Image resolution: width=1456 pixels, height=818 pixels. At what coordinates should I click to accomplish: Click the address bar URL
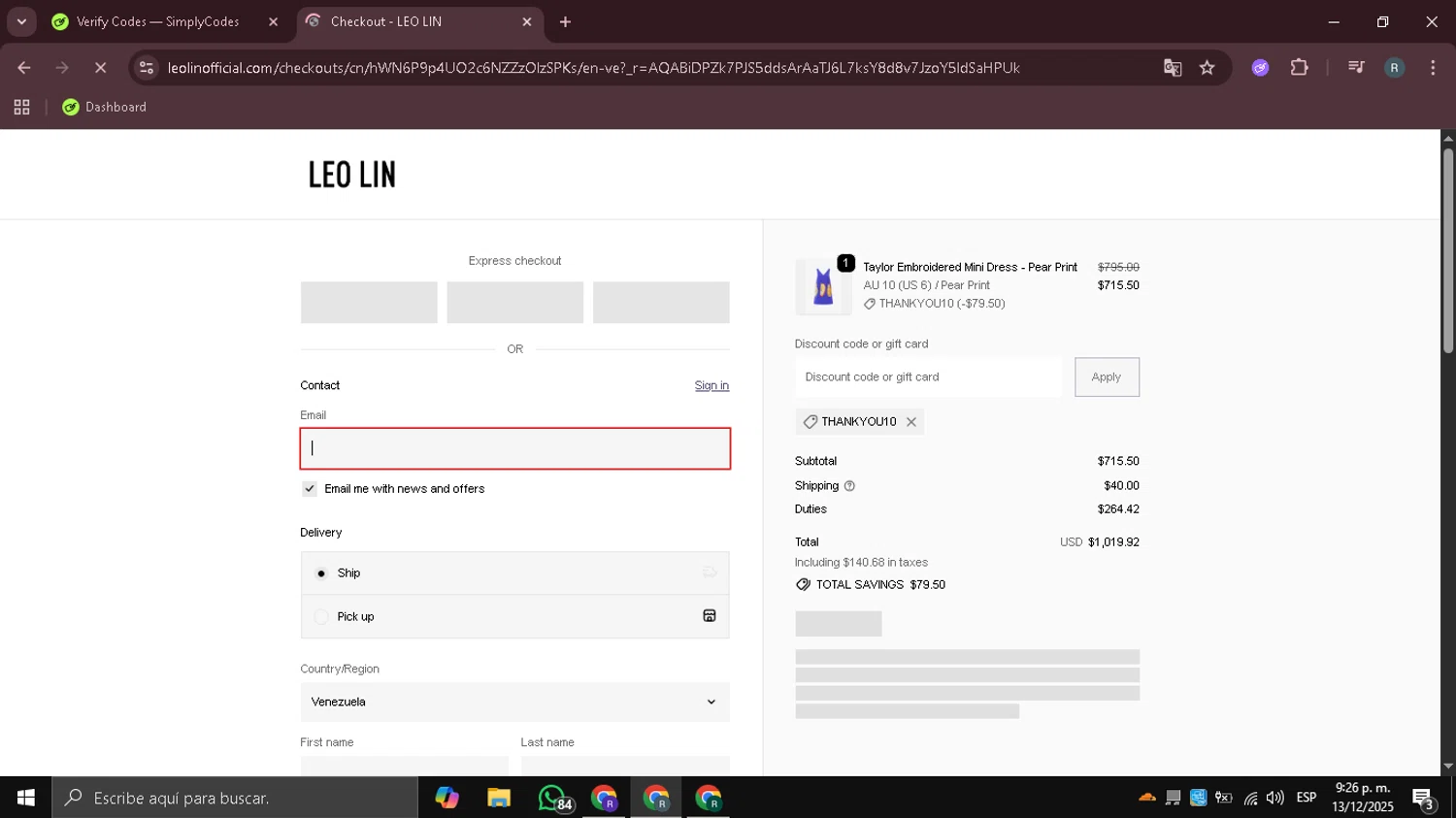coord(593,68)
